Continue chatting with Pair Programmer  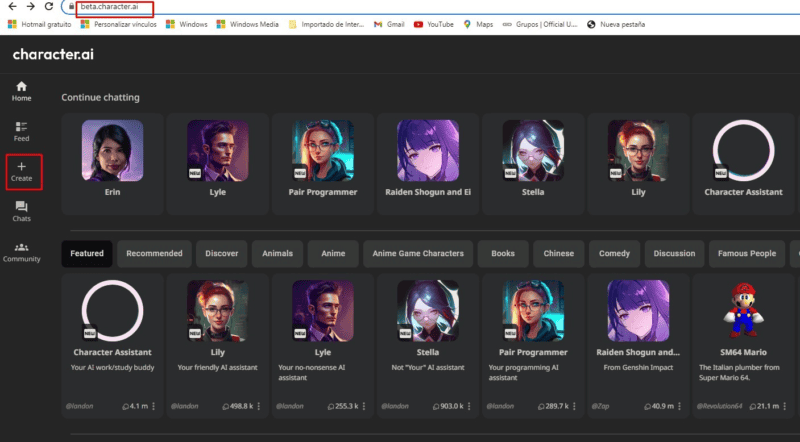pos(323,163)
